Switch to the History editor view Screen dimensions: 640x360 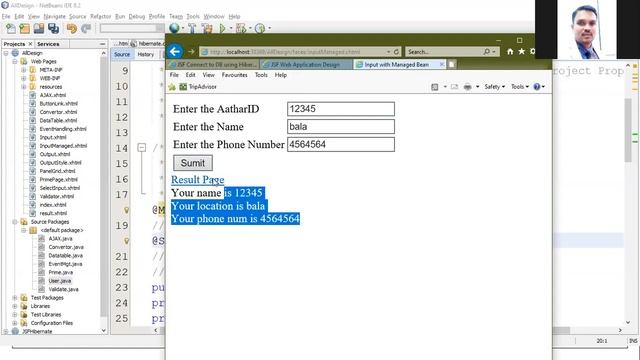pyautogui.click(x=145, y=54)
